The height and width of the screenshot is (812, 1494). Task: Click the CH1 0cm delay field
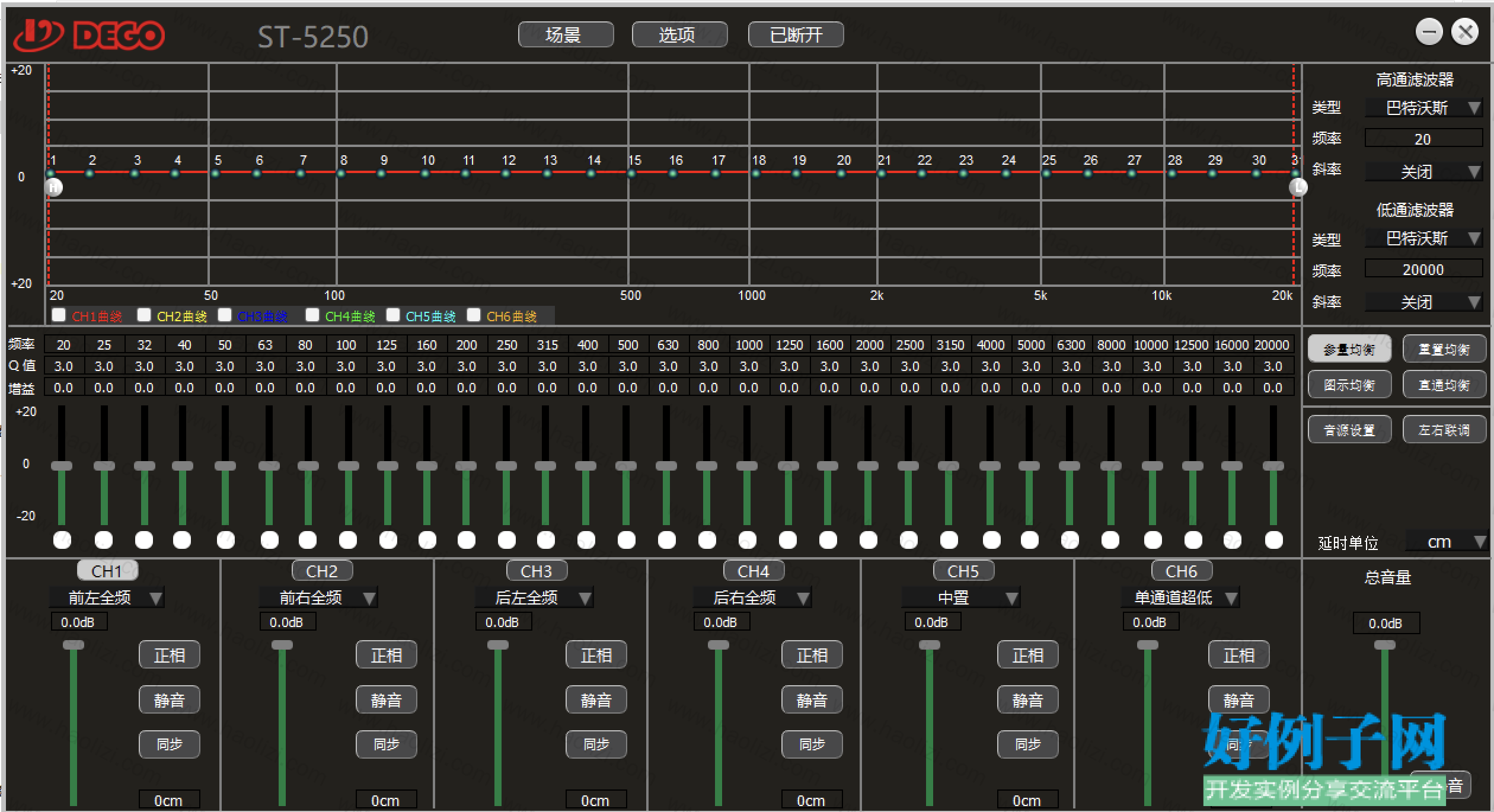coord(169,800)
